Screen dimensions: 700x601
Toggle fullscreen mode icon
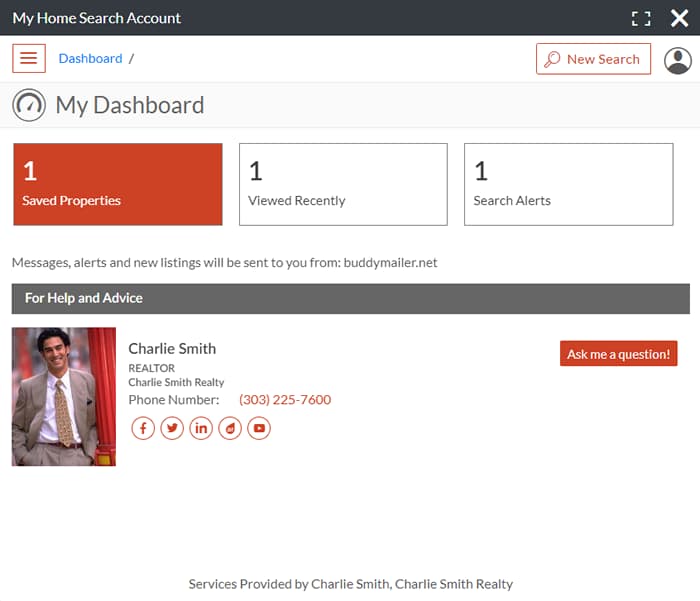pyautogui.click(x=641, y=18)
